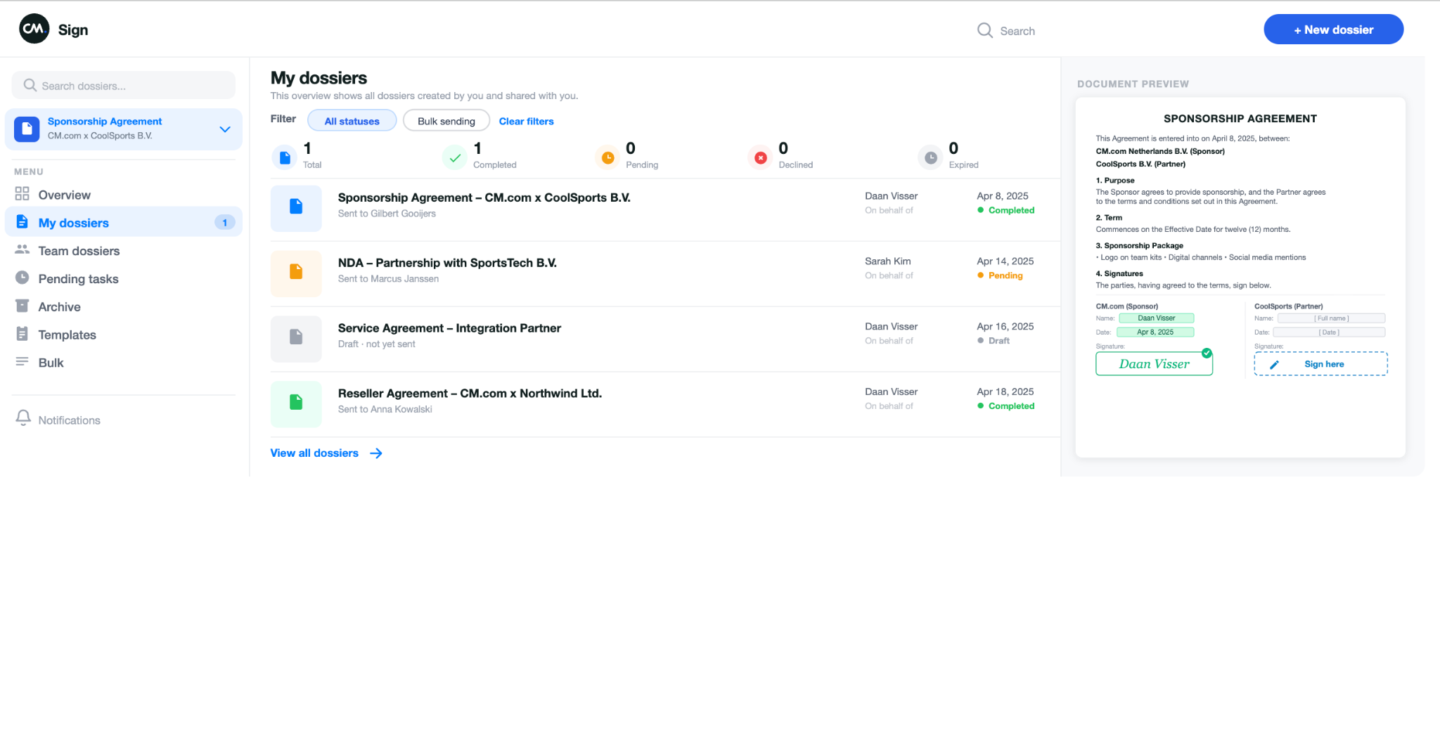Click the SPONSORSHIP AGREEMENT preview title

(x=1240, y=118)
